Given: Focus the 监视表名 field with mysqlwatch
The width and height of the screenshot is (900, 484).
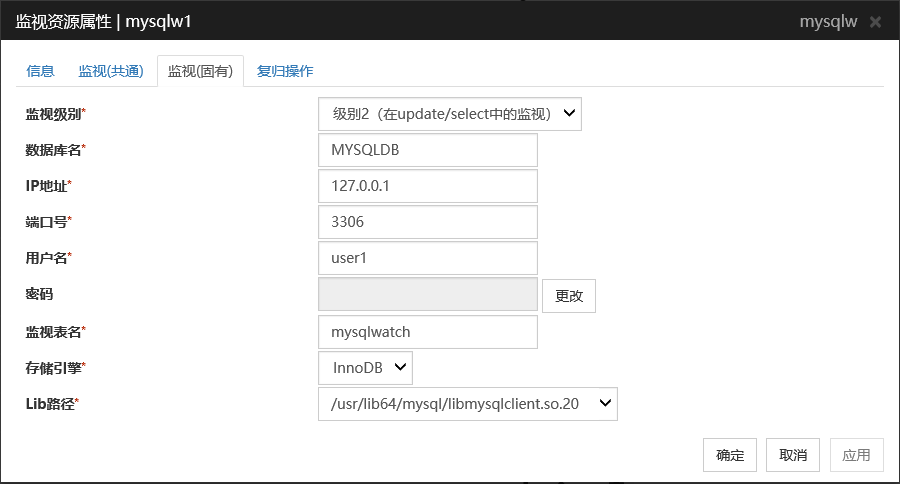Looking at the screenshot, I should pos(428,332).
